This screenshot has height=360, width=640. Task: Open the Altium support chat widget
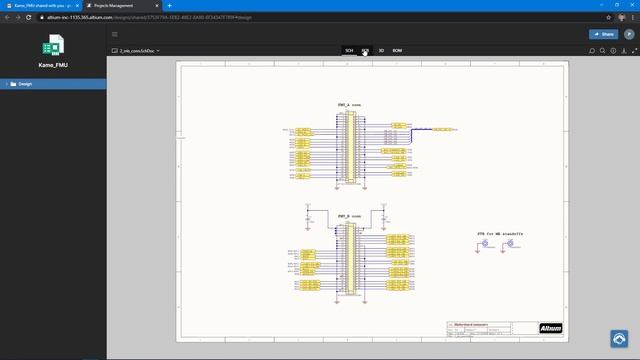click(x=619, y=339)
